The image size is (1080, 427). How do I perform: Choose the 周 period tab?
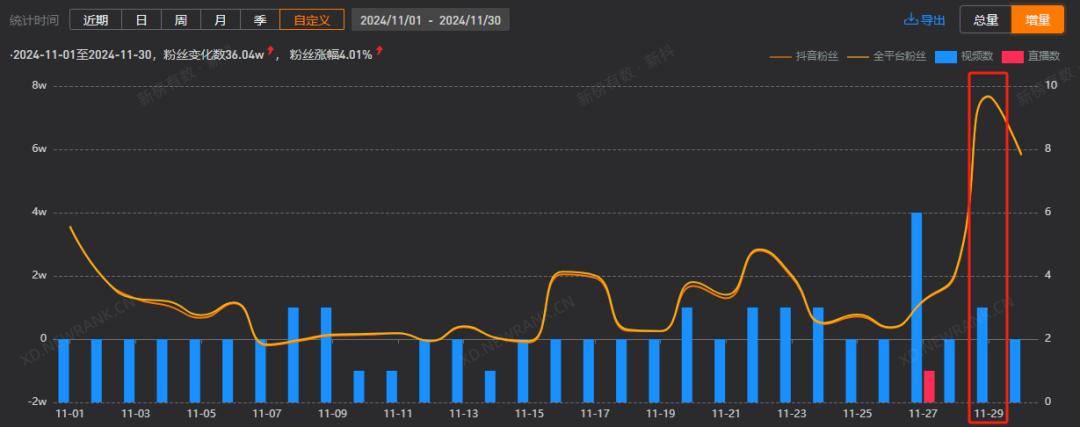(180, 20)
